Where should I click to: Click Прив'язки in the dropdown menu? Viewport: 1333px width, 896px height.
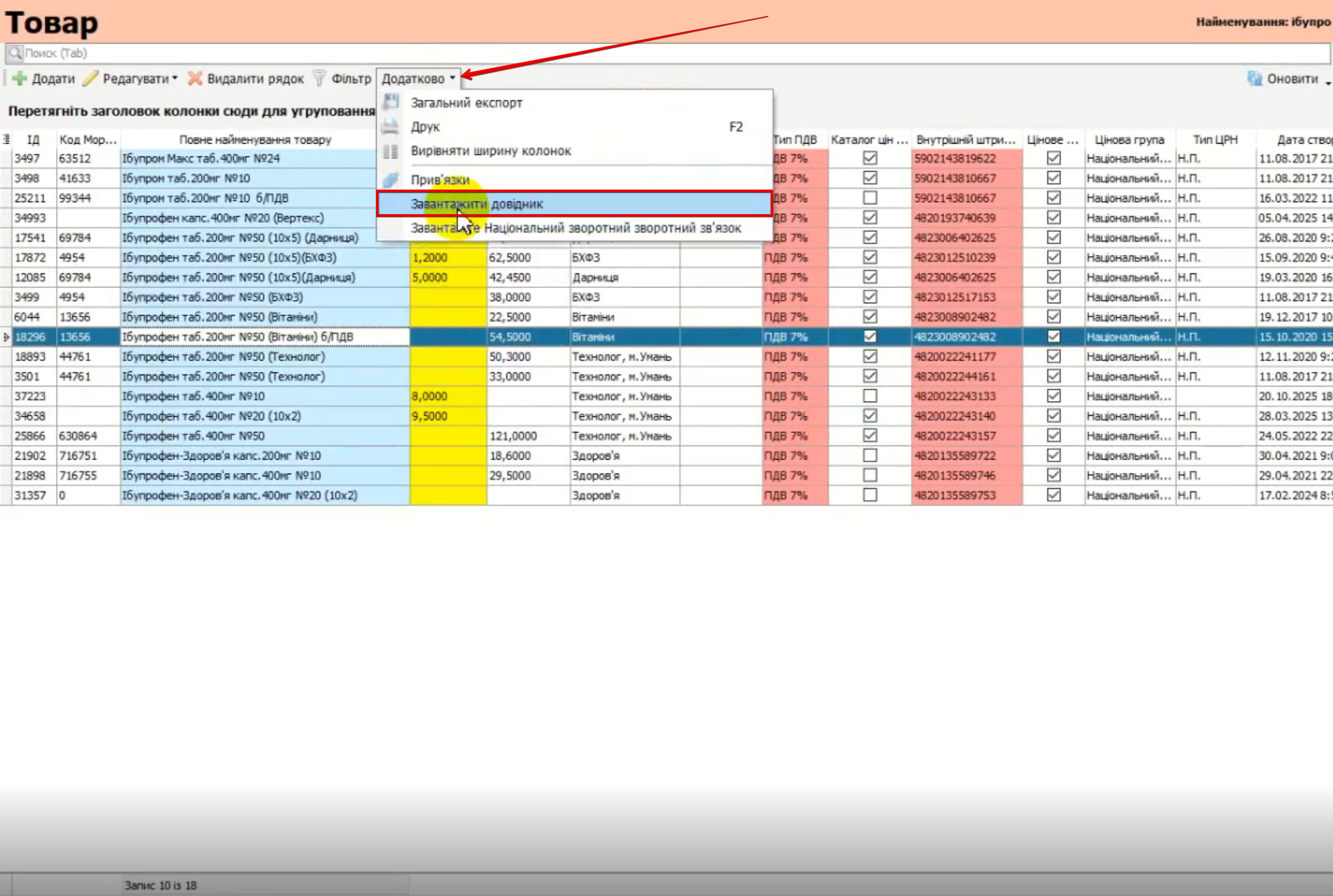440,180
